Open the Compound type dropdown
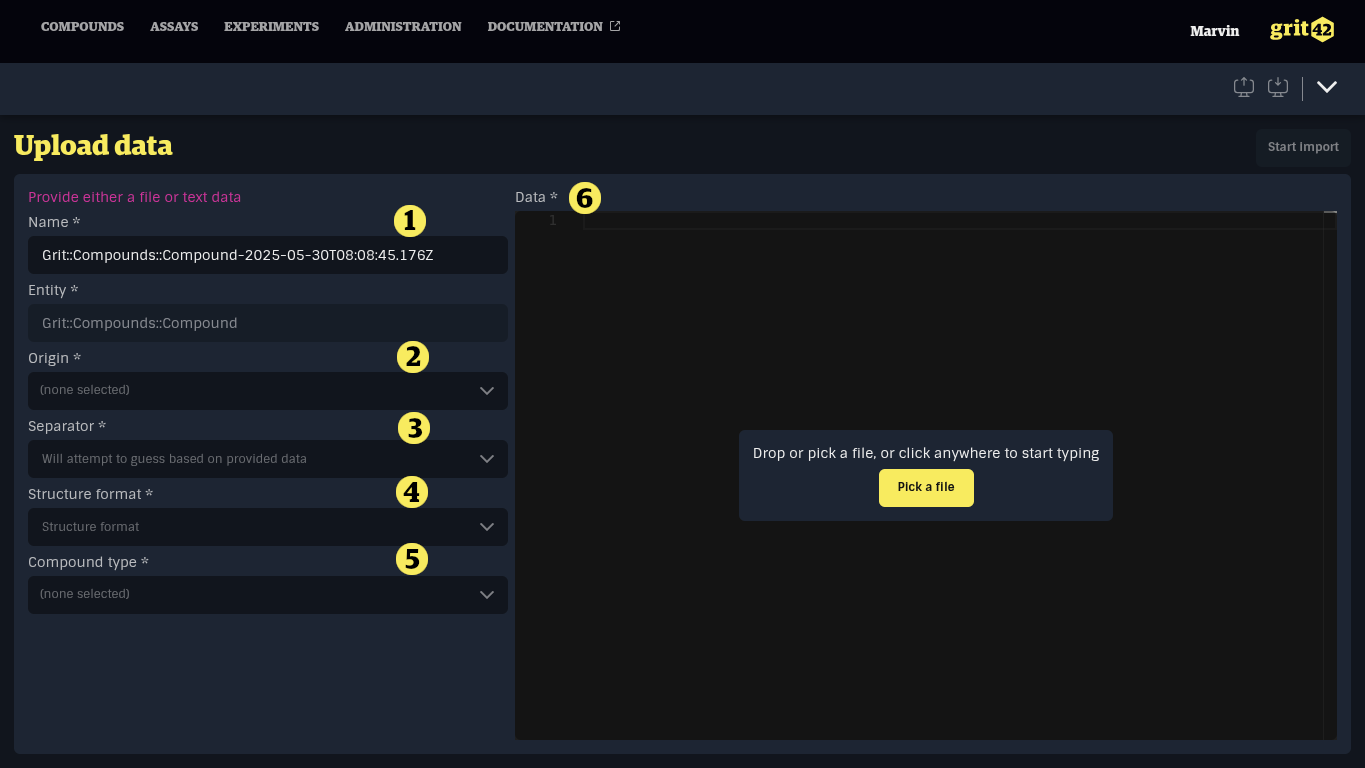The image size is (1365, 768). point(268,595)
